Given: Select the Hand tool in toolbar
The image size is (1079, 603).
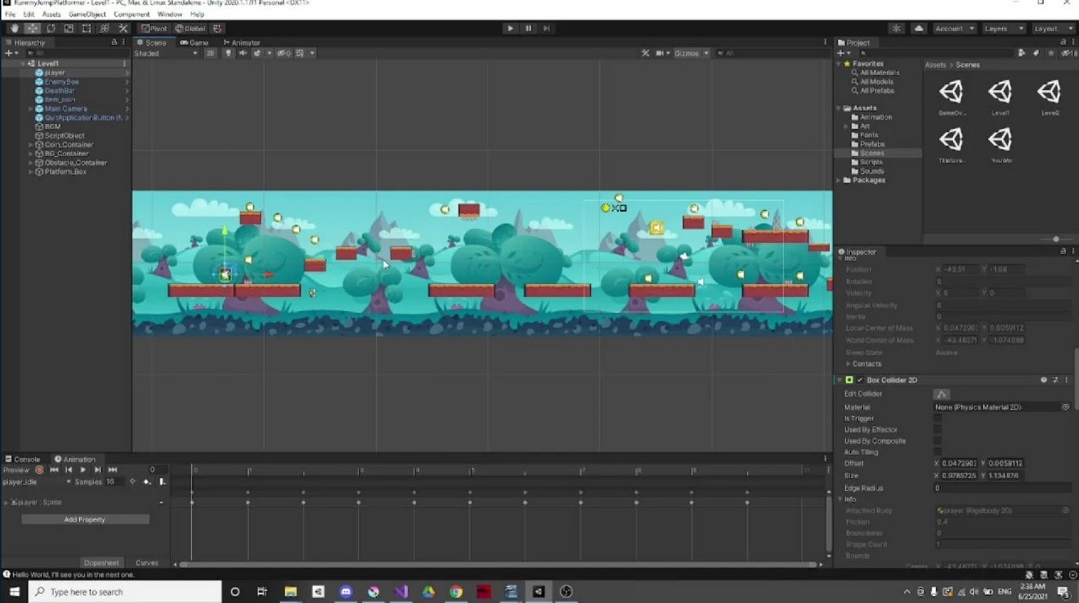Looking at the screenshot, I should point(14,28).
